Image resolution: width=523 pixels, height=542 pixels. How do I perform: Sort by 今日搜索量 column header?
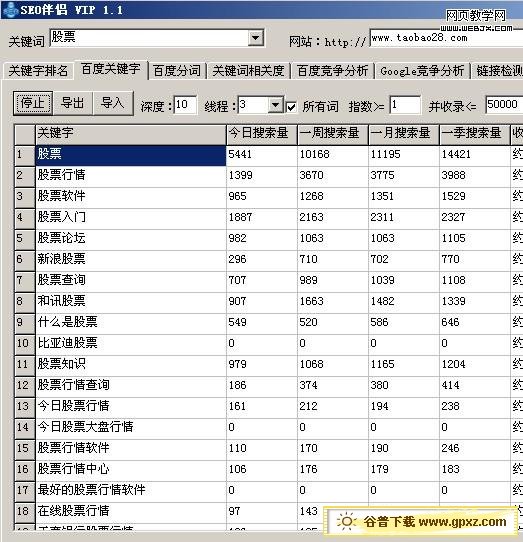pyautogui.click(x=262, y=134)
